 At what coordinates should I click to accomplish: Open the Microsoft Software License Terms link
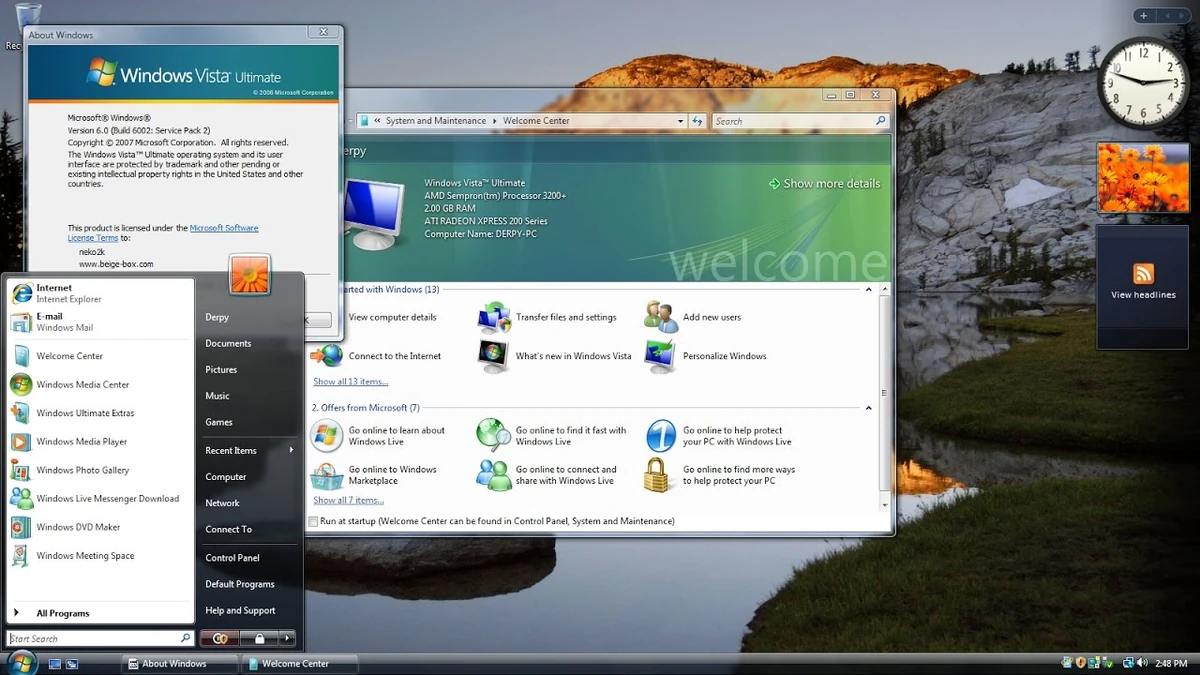point(224,228)
